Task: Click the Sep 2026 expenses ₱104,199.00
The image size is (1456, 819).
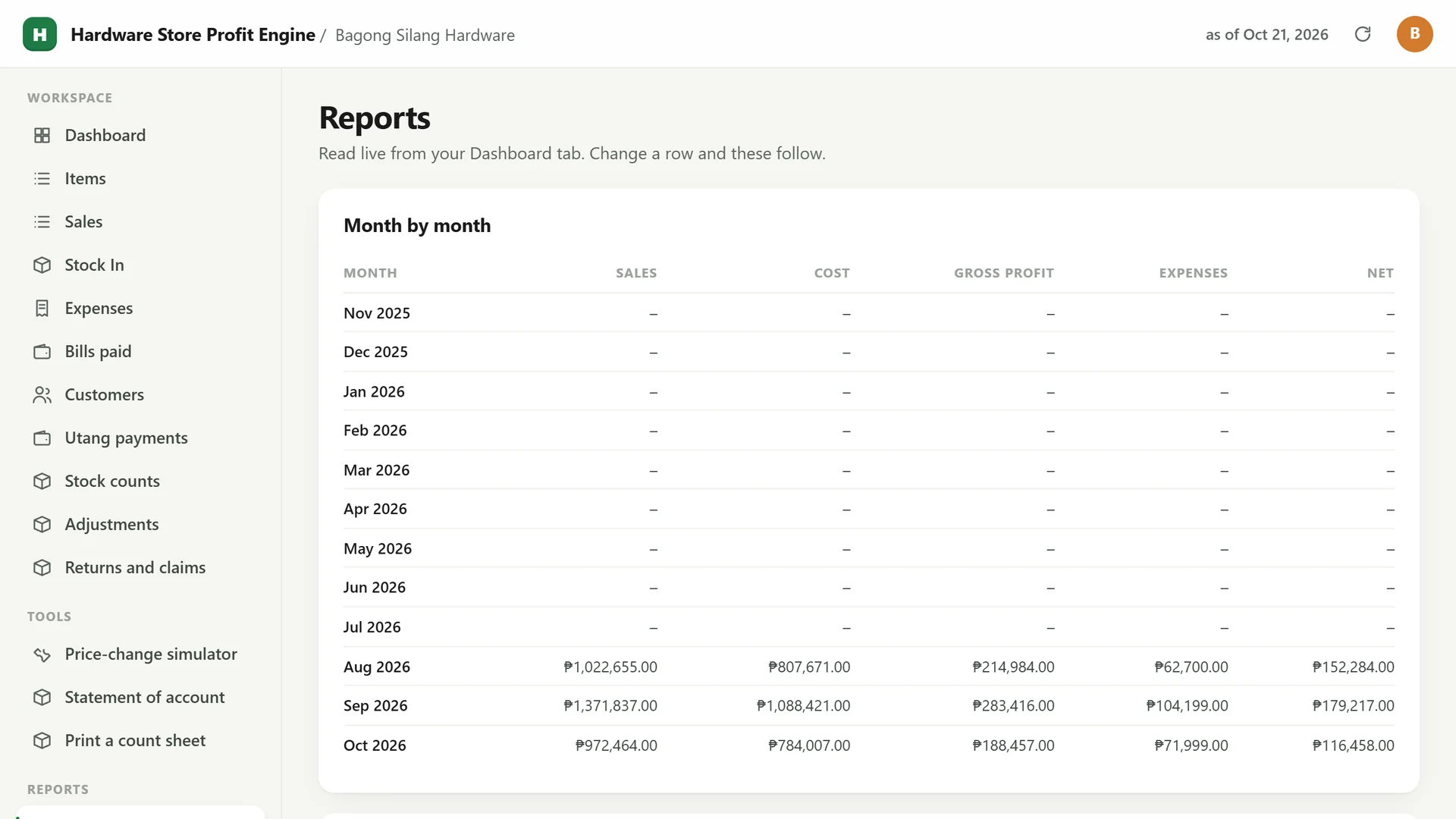Action: click(x=1187, y=705)
